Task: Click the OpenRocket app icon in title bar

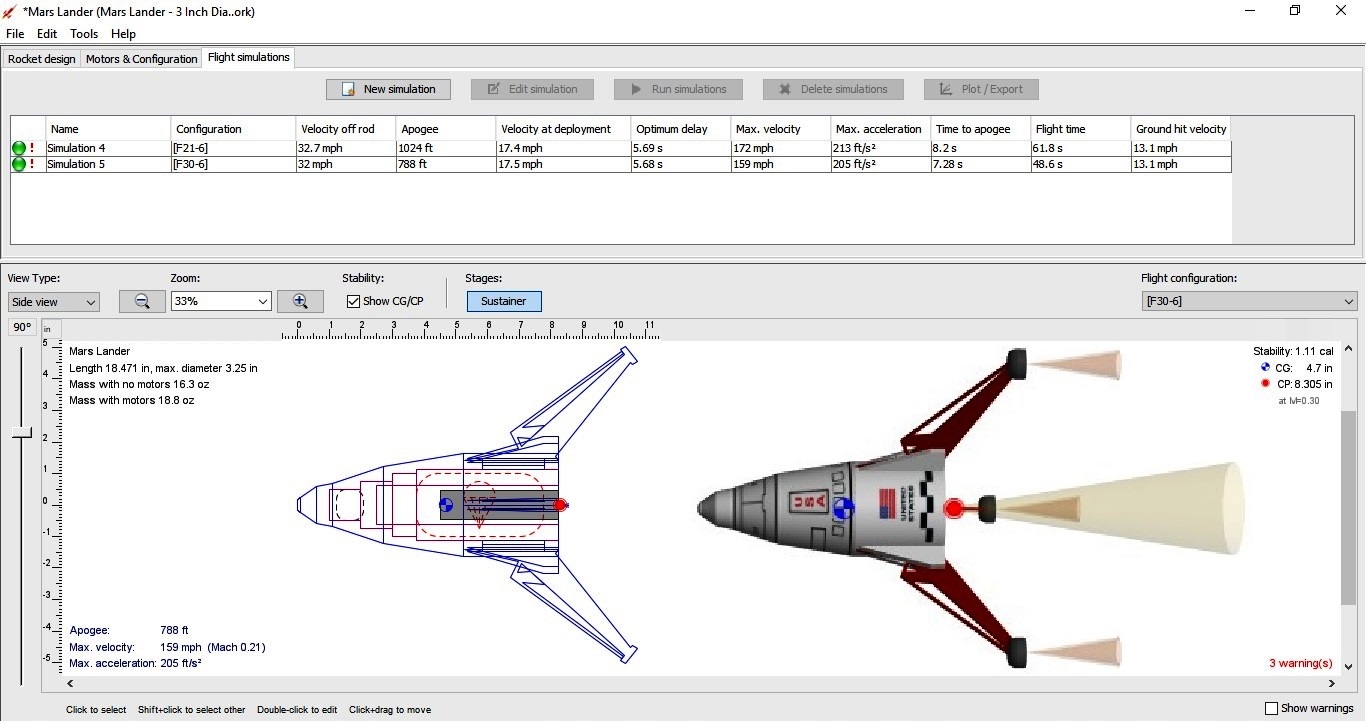Action: coord(10,11)
